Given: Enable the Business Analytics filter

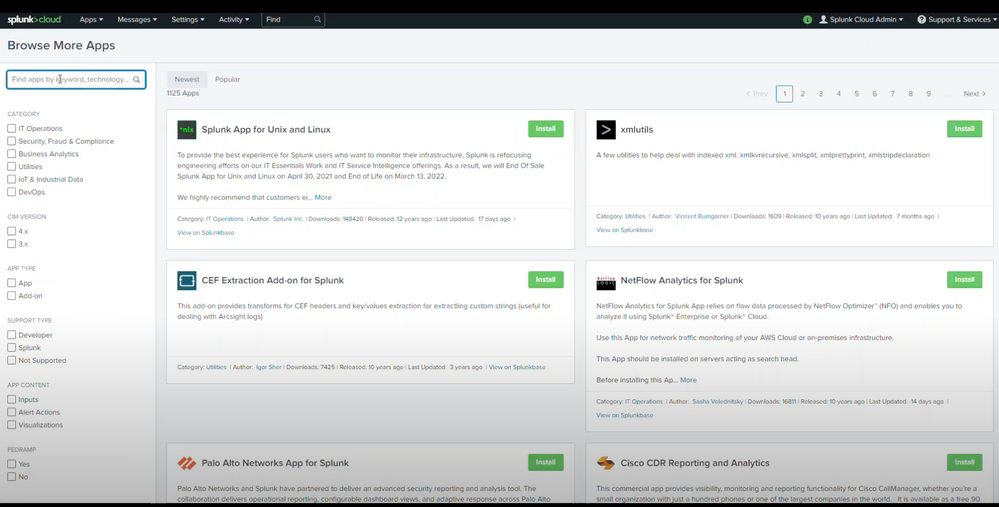Looking at the screenshot, I should coord(11,154).
